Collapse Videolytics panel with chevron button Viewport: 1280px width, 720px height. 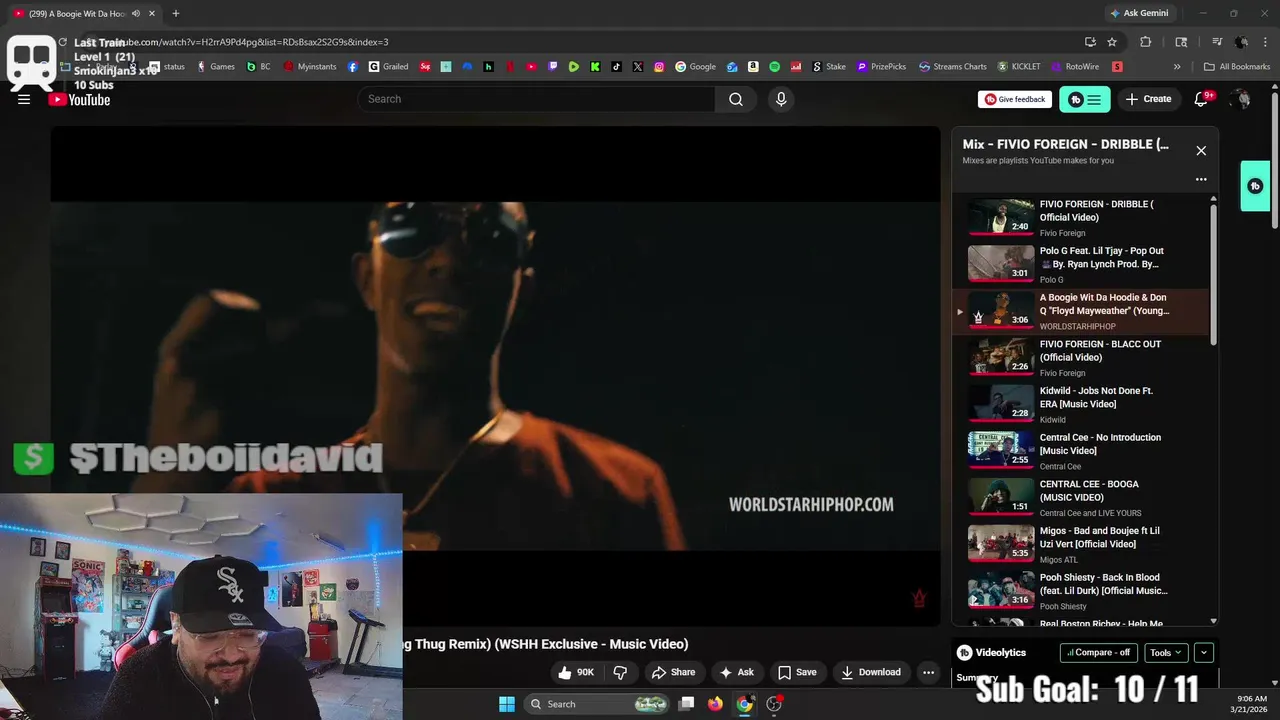[x=1204, y=653]
